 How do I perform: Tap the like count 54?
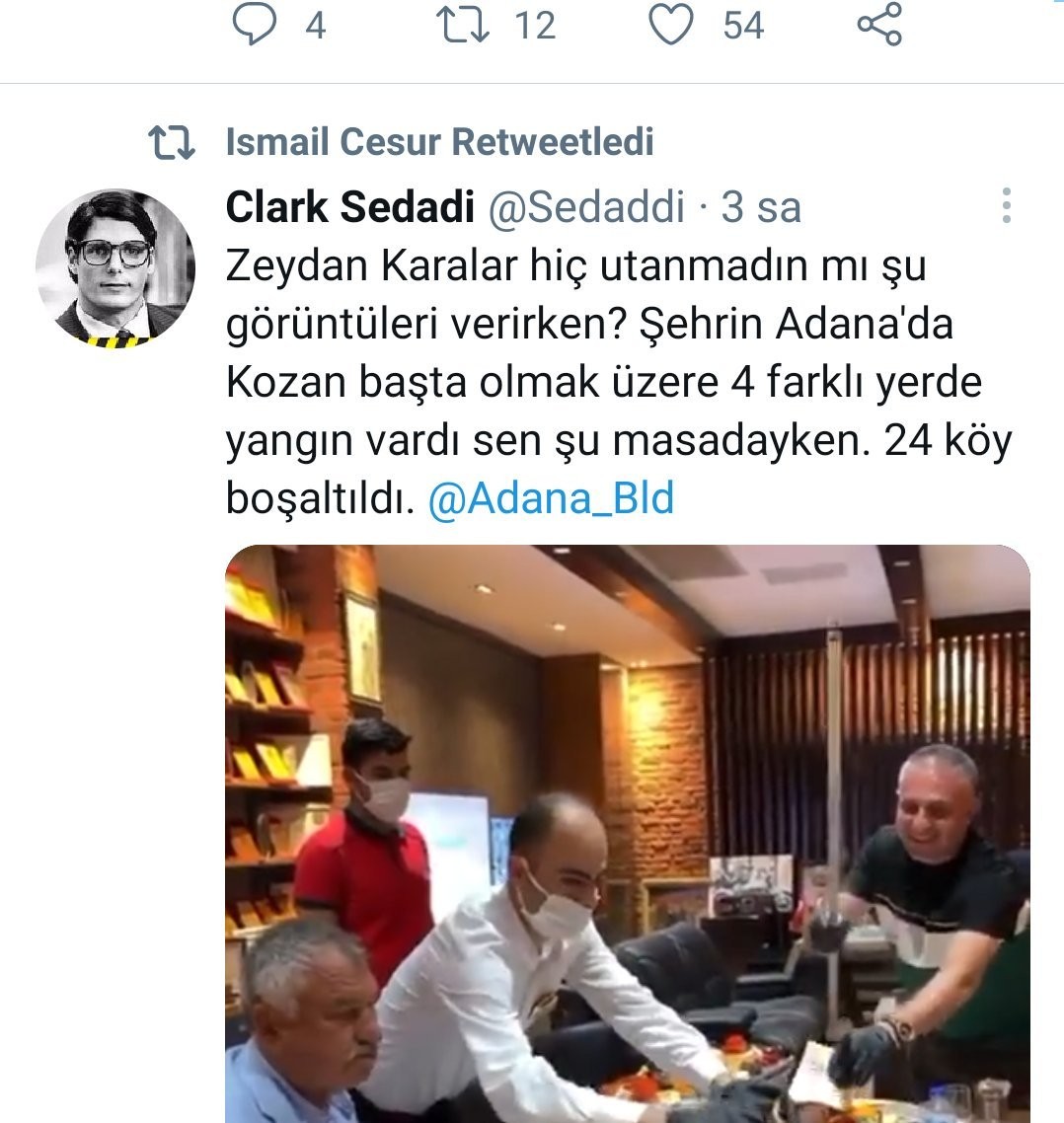(x=743, y=26)
